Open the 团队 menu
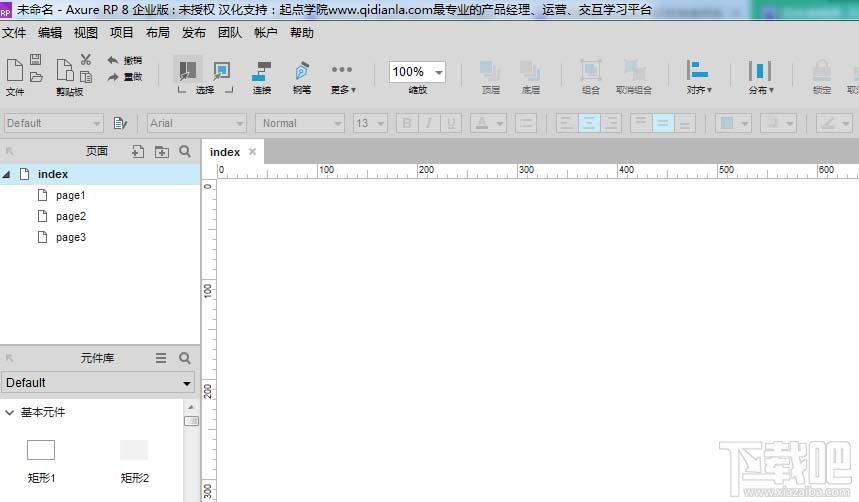The width and height of the screenshot is (859, 502). coord(230,33)
